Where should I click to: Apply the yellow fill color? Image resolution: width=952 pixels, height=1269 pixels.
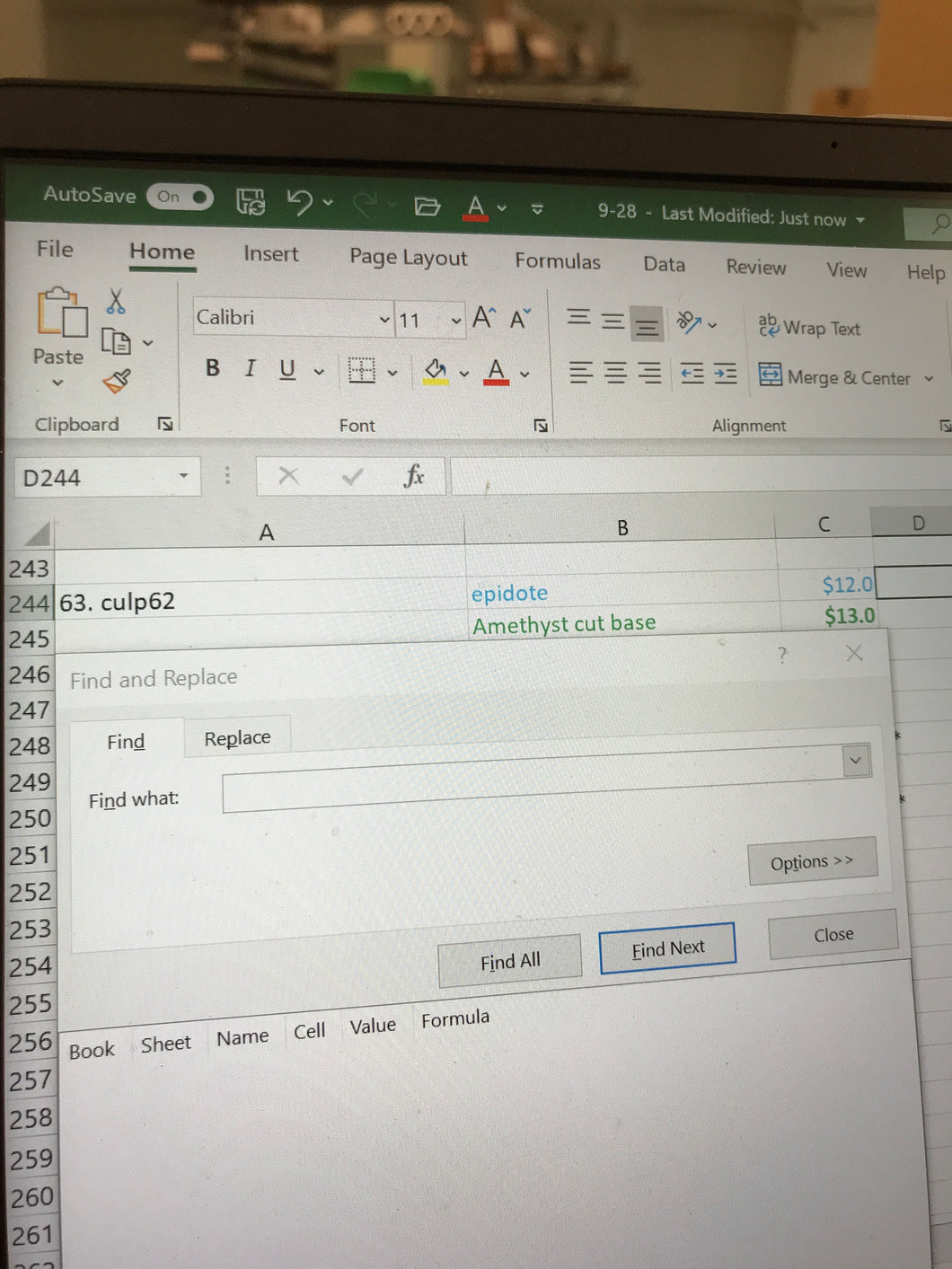(436, 371)
